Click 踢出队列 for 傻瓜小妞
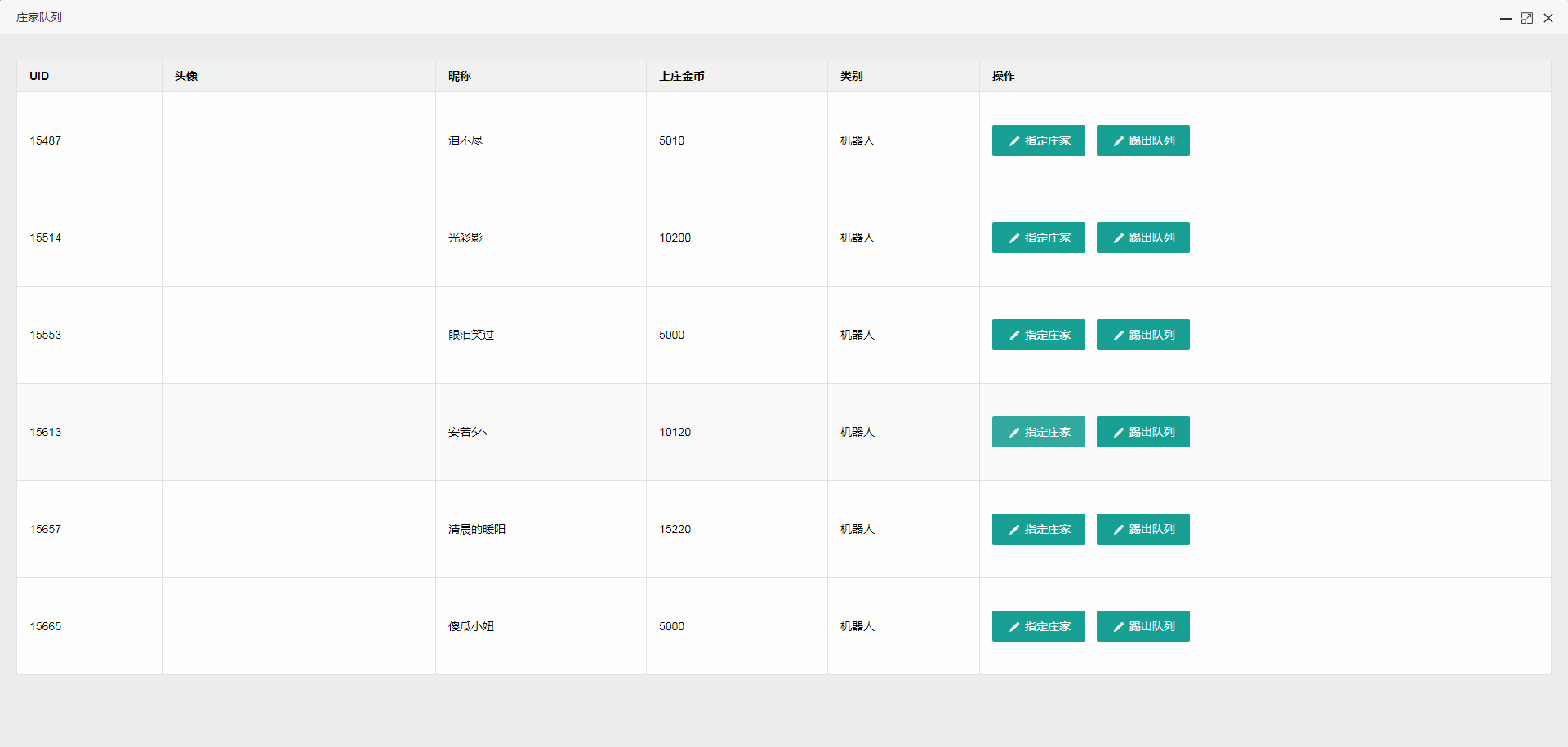The height and width of the screenshot is (747, 1568). [x=1143, y=626]
